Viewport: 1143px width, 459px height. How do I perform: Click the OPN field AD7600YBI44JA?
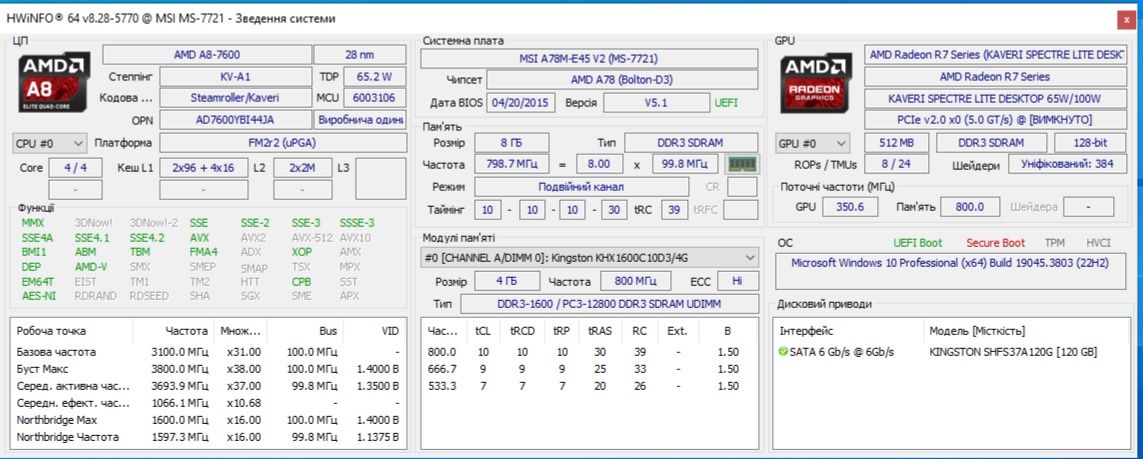click(x=235, y=119)
